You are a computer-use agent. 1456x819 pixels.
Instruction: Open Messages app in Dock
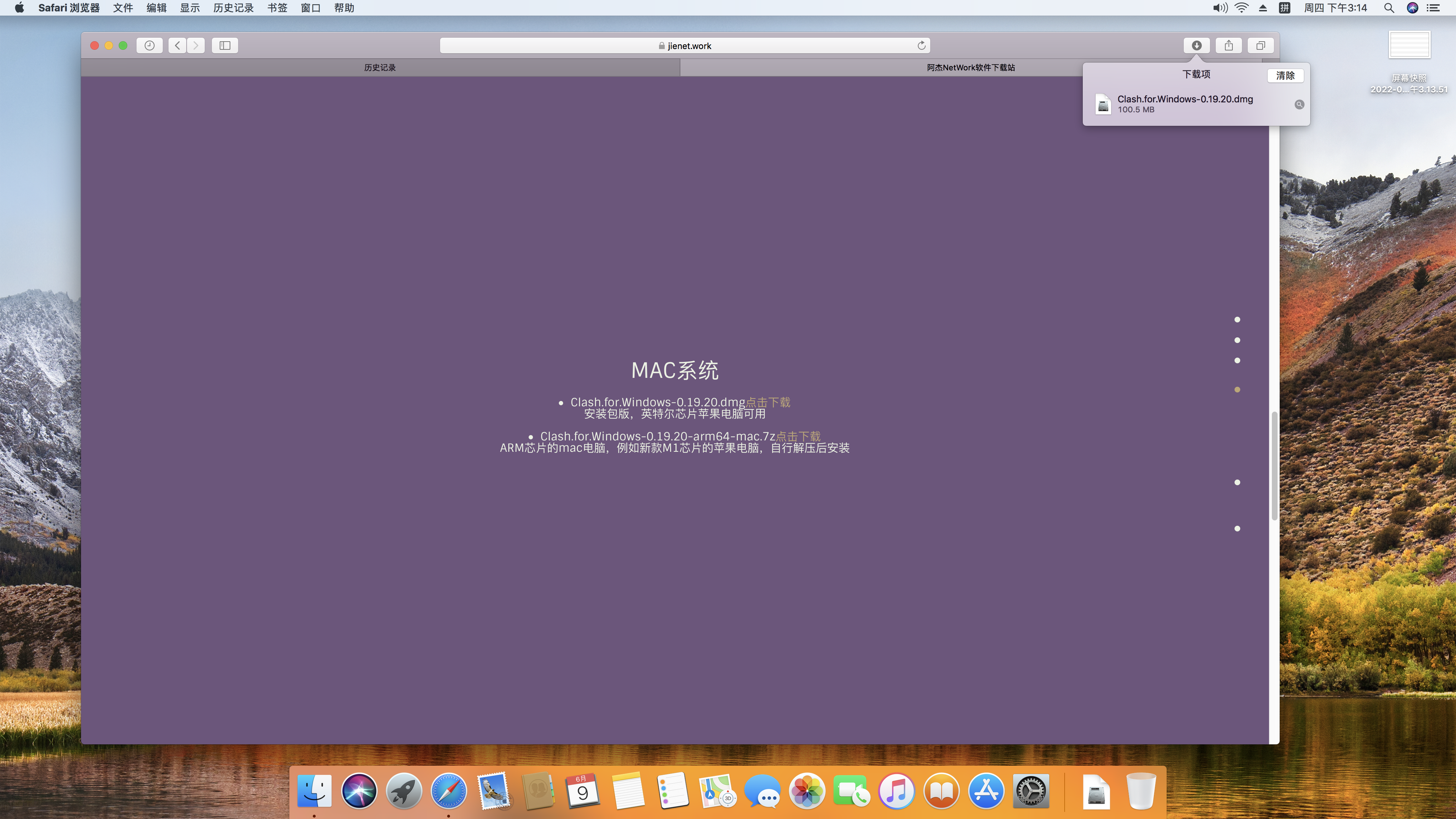coord(762,791)
